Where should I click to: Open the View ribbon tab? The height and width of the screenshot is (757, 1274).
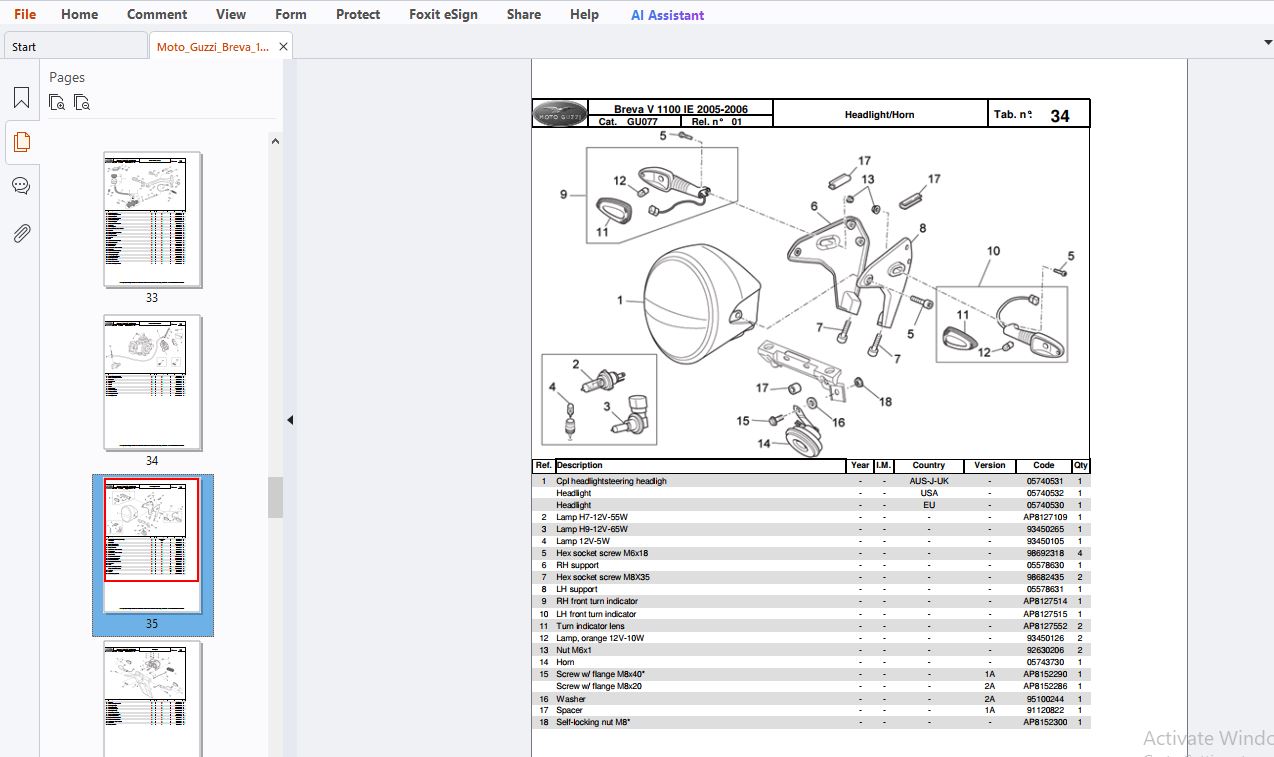[x=231, y=14]
